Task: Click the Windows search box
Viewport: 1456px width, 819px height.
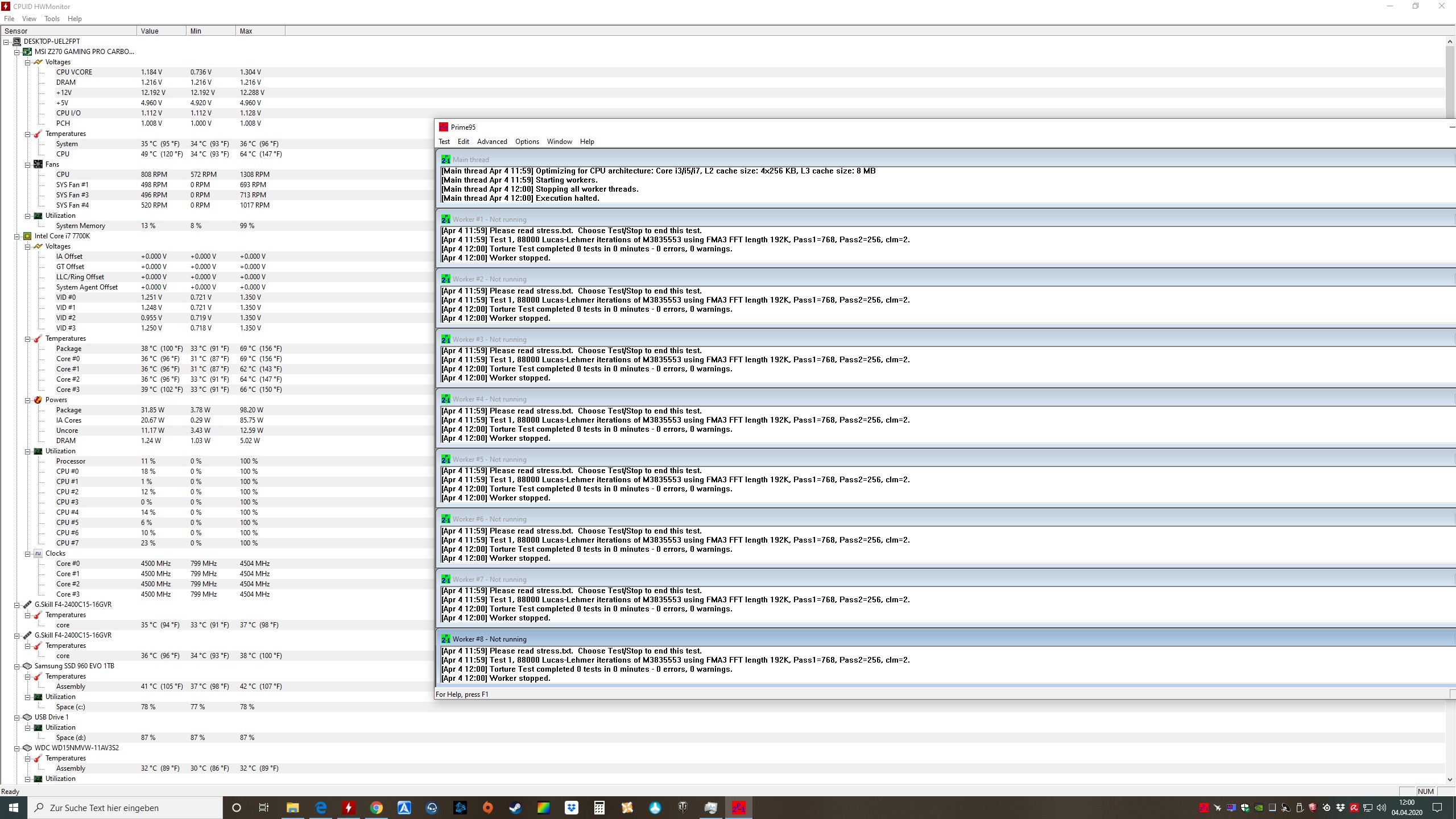Action: pos(125,808)
